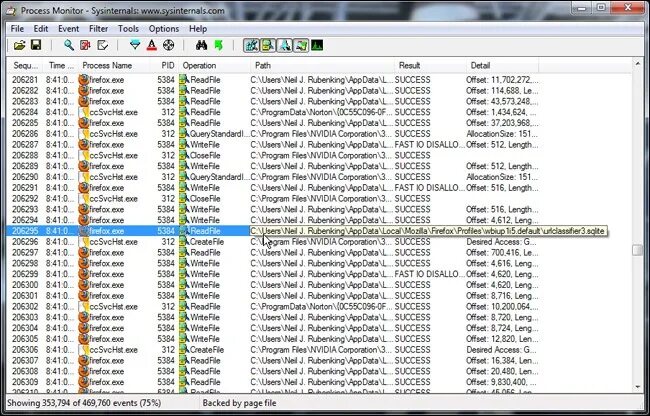Click the ReadFile icon in row 206302
Image resolution: width=650 pixels, height=416 pixels.
(184, 306)
